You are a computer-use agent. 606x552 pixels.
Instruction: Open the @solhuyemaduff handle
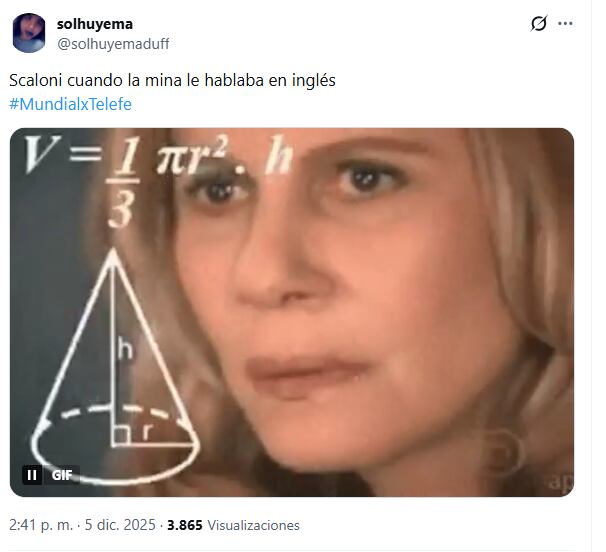tap(113, 44)
